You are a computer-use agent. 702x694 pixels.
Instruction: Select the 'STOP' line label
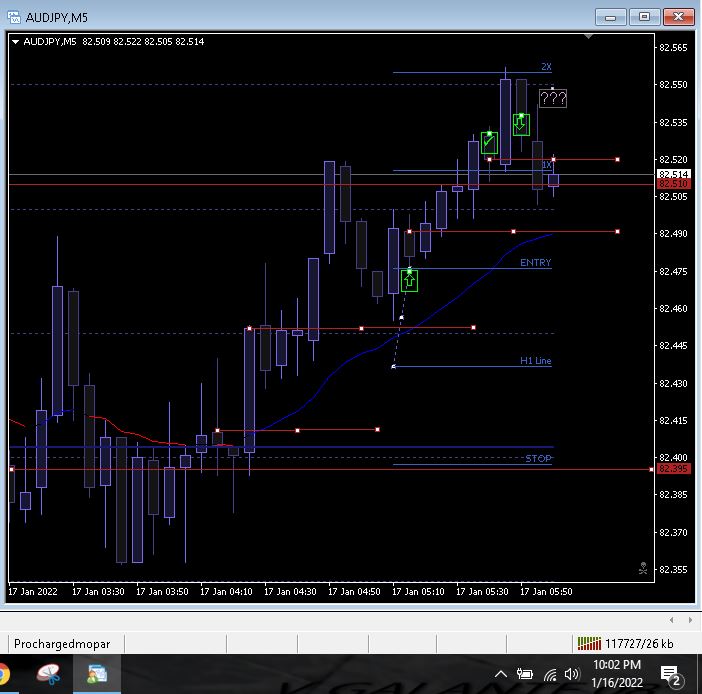click(x=538, y=458)
